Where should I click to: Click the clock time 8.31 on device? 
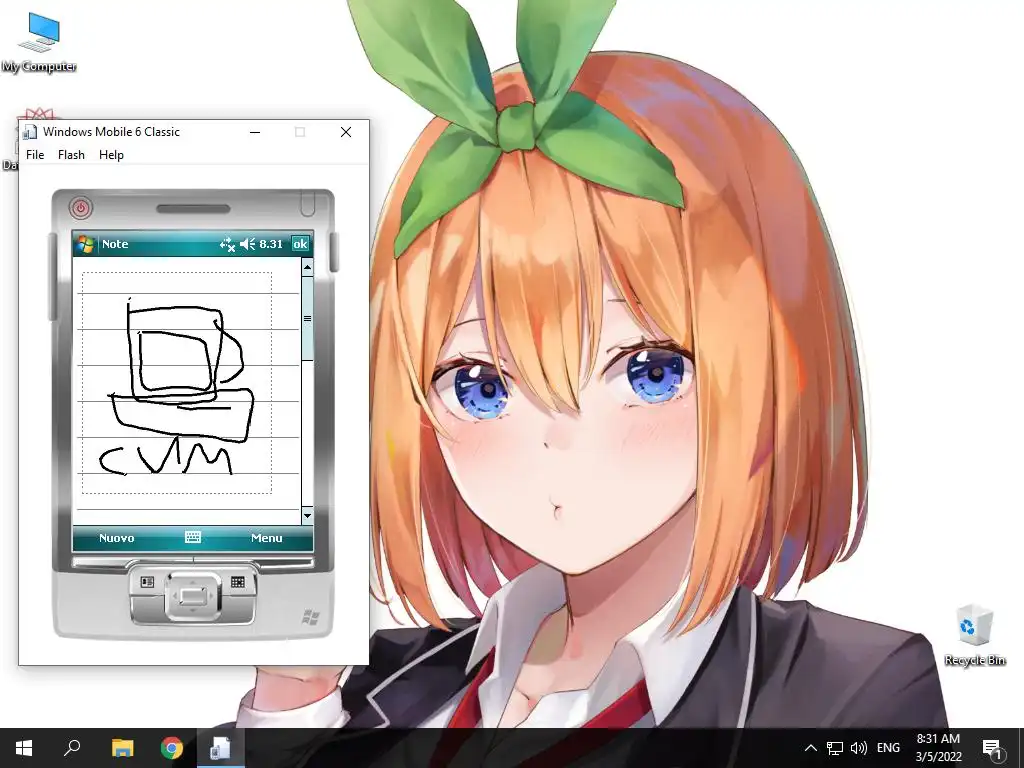coord(271,244)
